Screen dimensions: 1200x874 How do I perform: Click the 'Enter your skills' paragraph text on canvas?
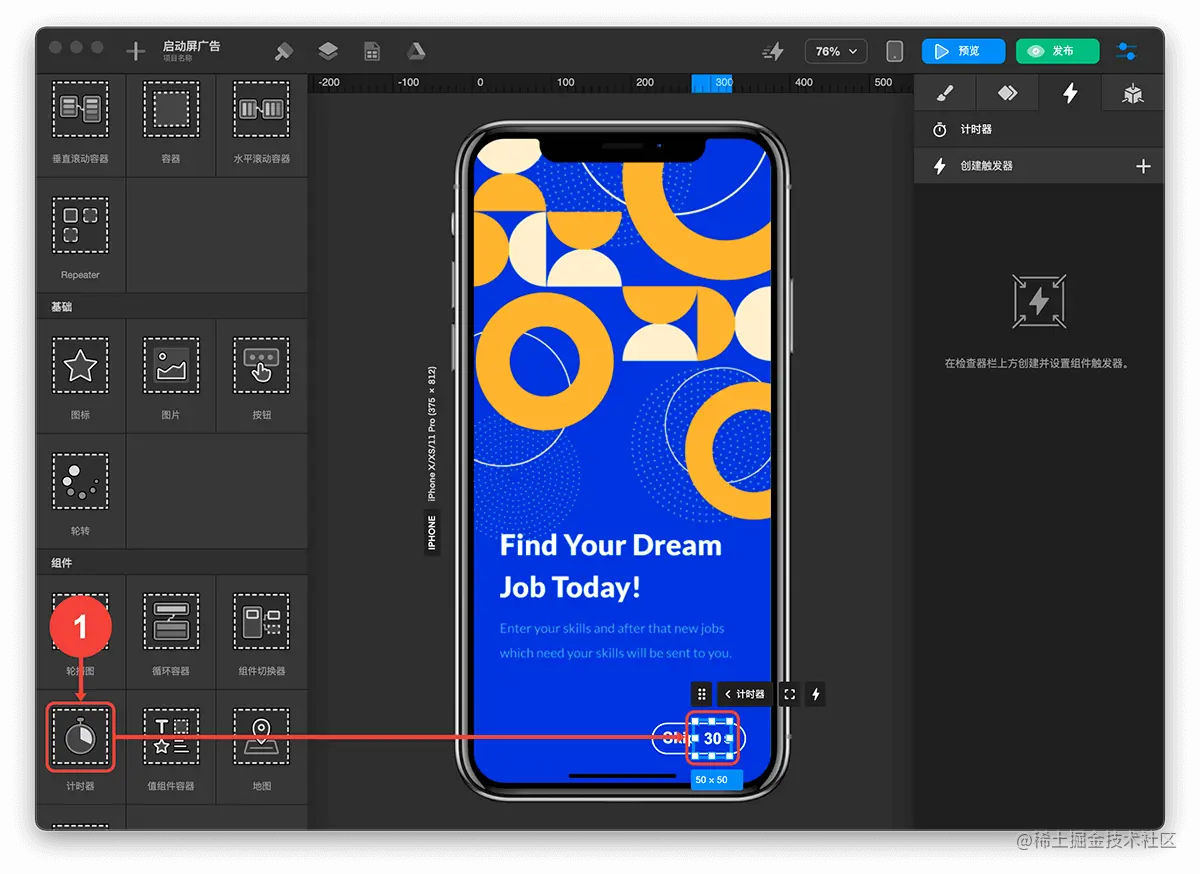click(616, 641)
